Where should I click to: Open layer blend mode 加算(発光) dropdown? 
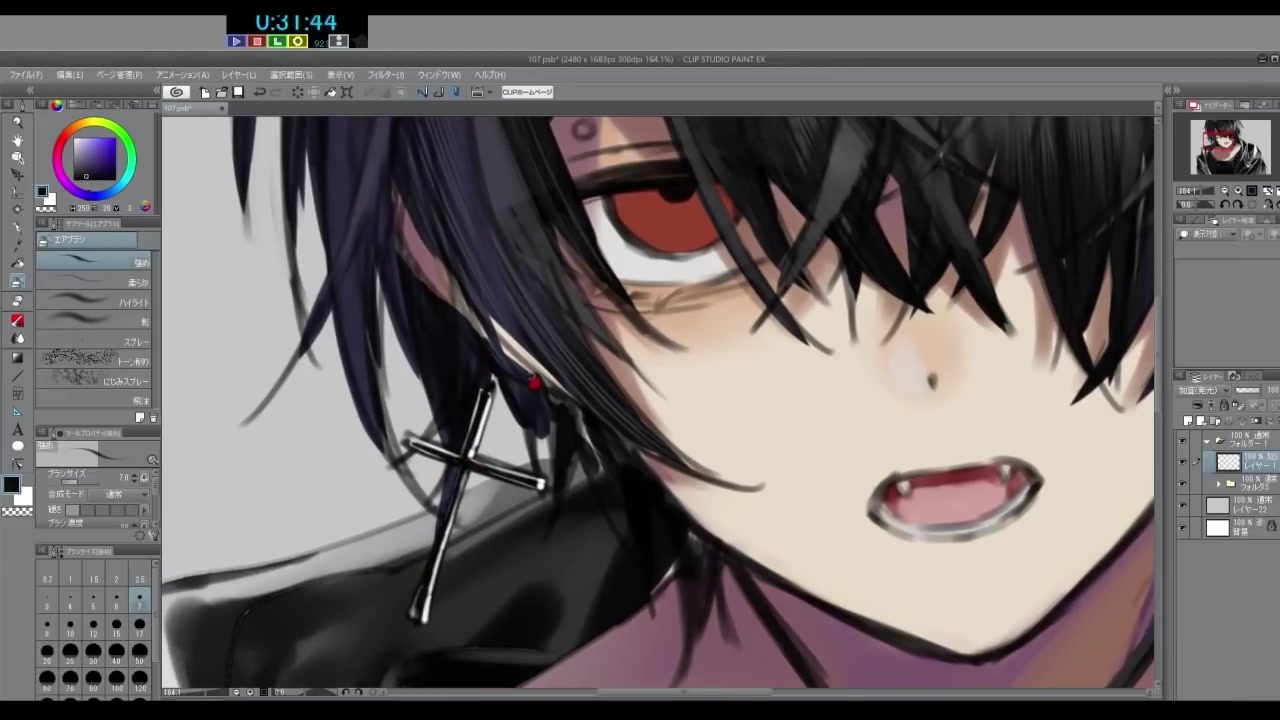(x=1203, y=390)
